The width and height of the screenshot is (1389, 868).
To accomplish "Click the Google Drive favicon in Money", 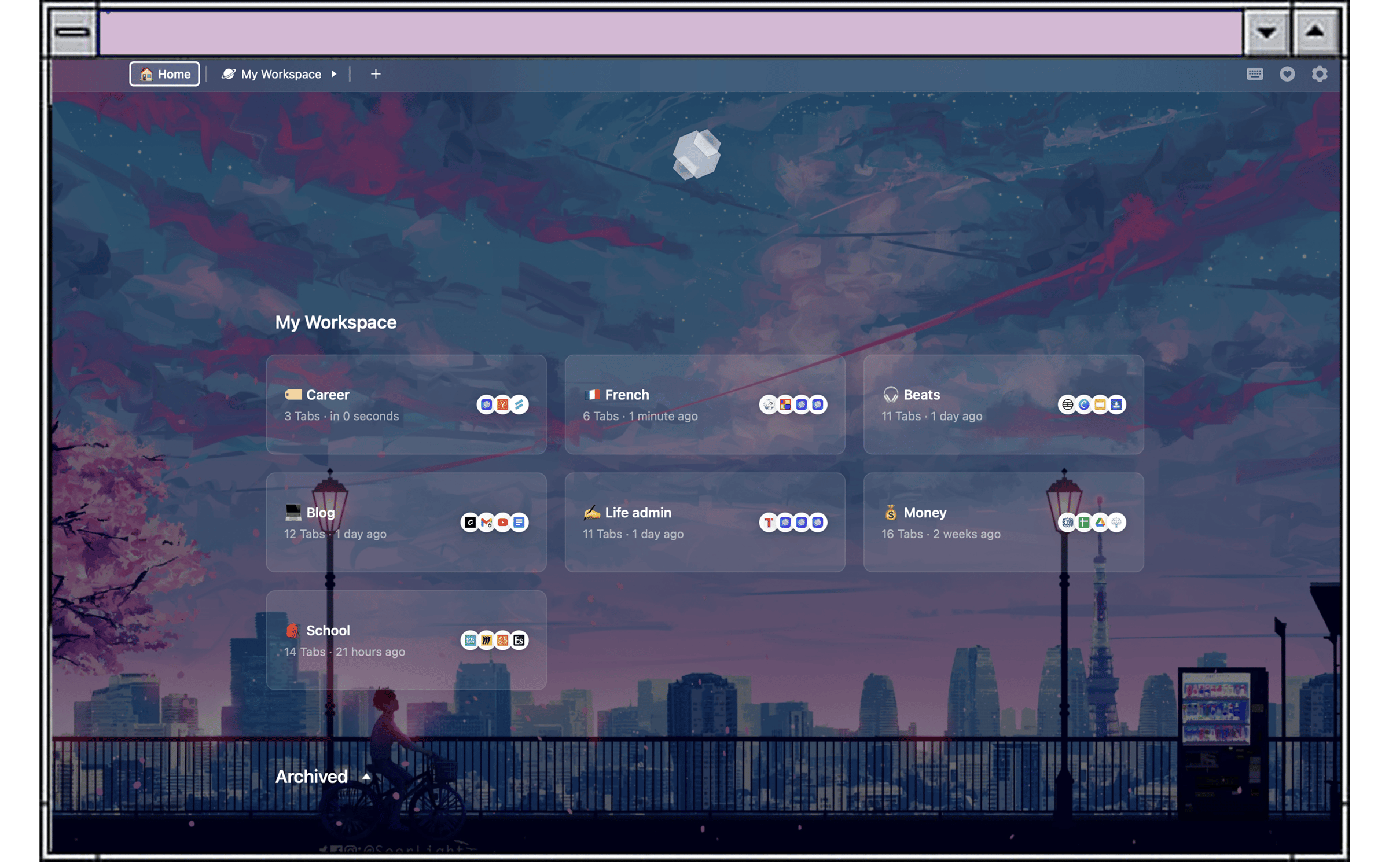I will 1100,523.
